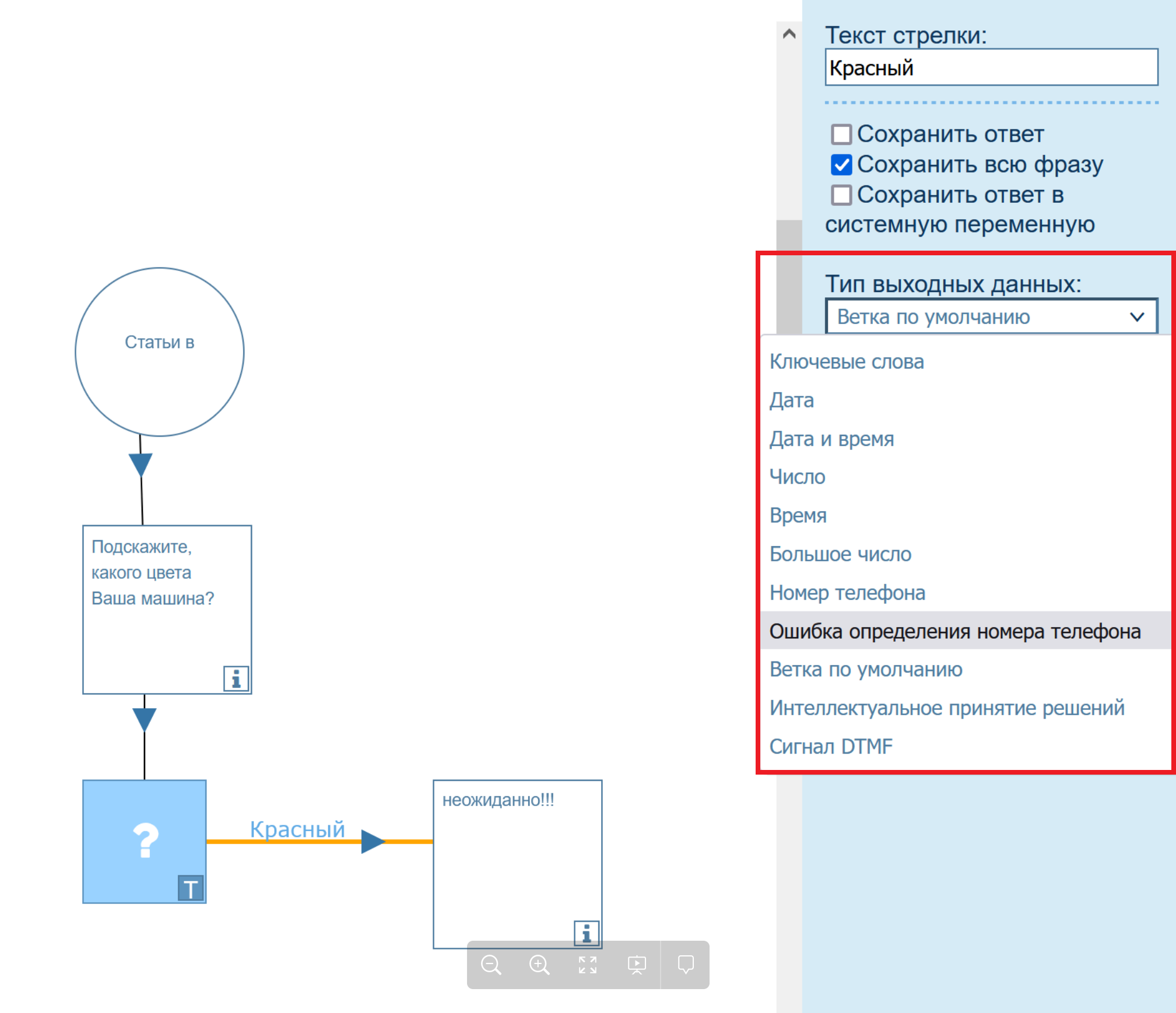
Task: Enable 'Сохранить ответ' checkbox
Action: (x=841, y=135)
